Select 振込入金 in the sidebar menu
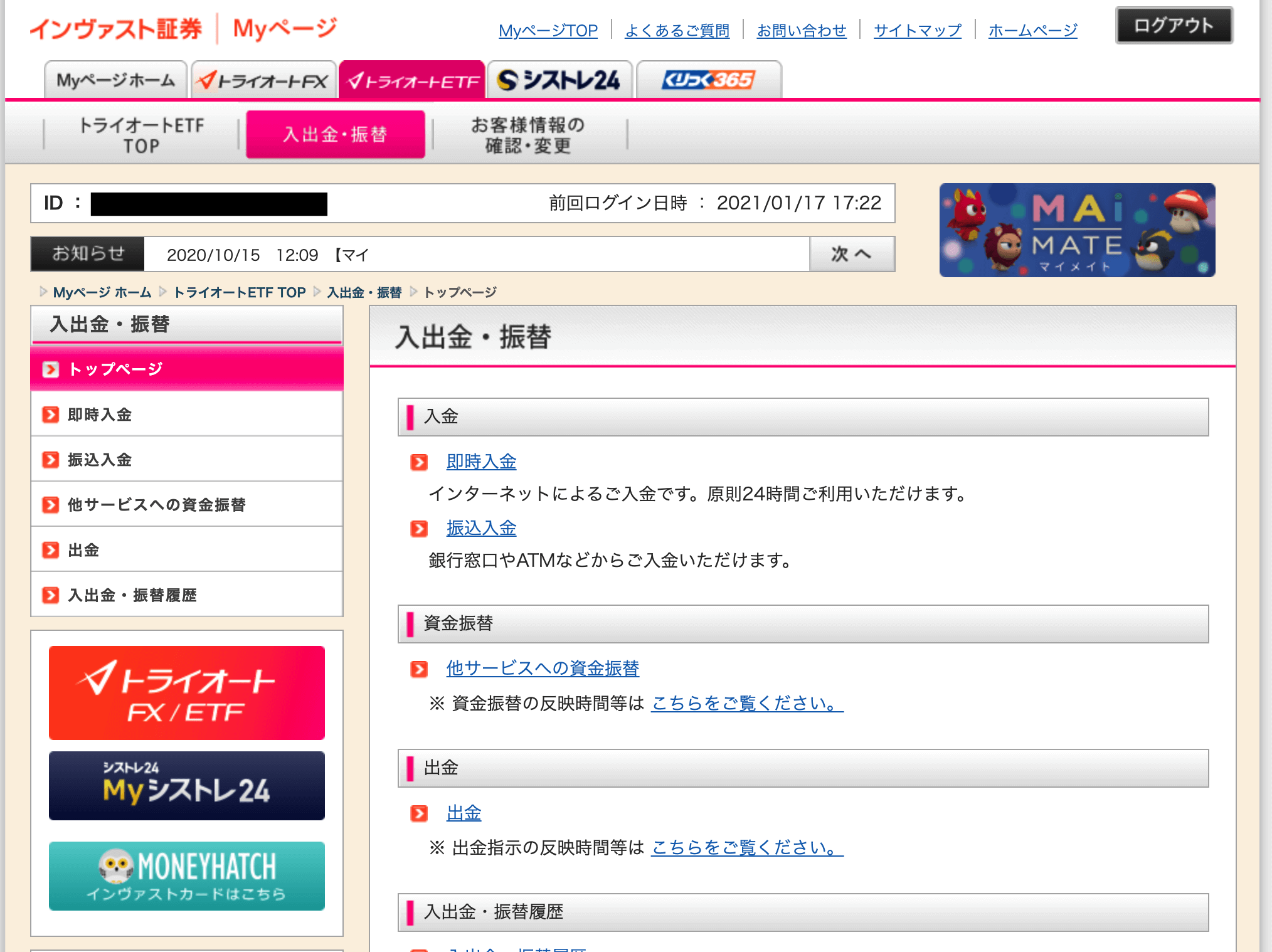Screen dimensions: 1272x952 click(187, 460)
